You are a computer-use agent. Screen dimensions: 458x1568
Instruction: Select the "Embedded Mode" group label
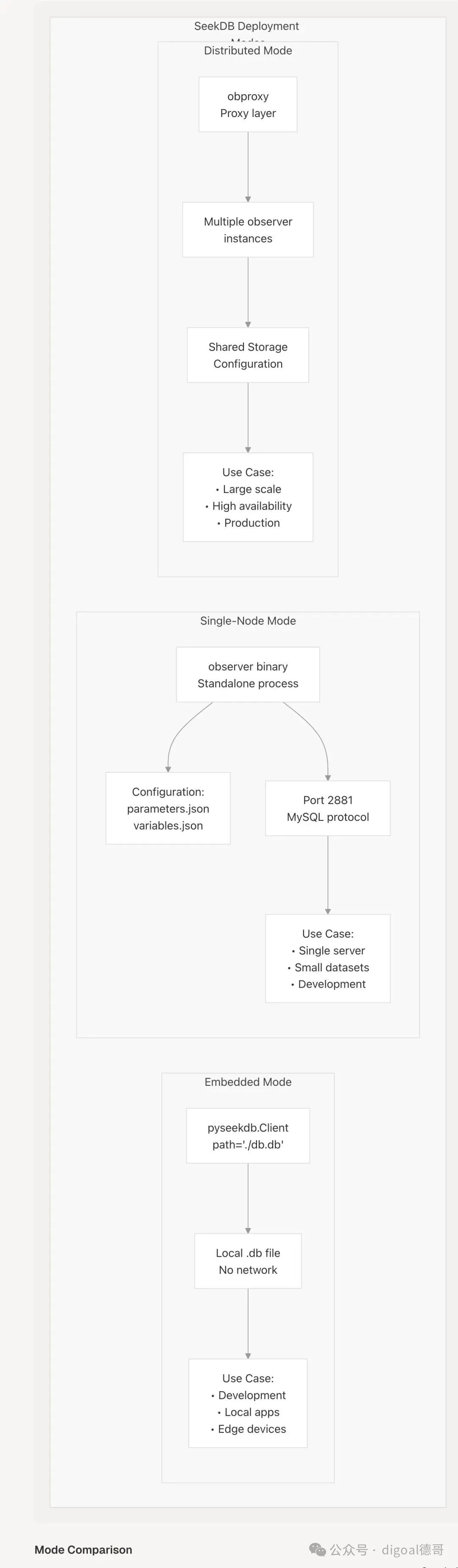click(248, 1082)
